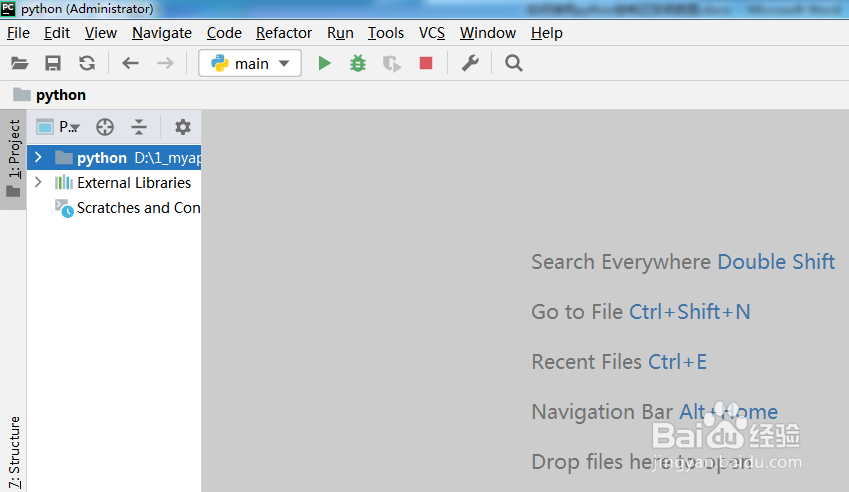Viewport: 849px width, 492px height.
Task: Navigate forward with the right arrow
Action: coord(165,63)
